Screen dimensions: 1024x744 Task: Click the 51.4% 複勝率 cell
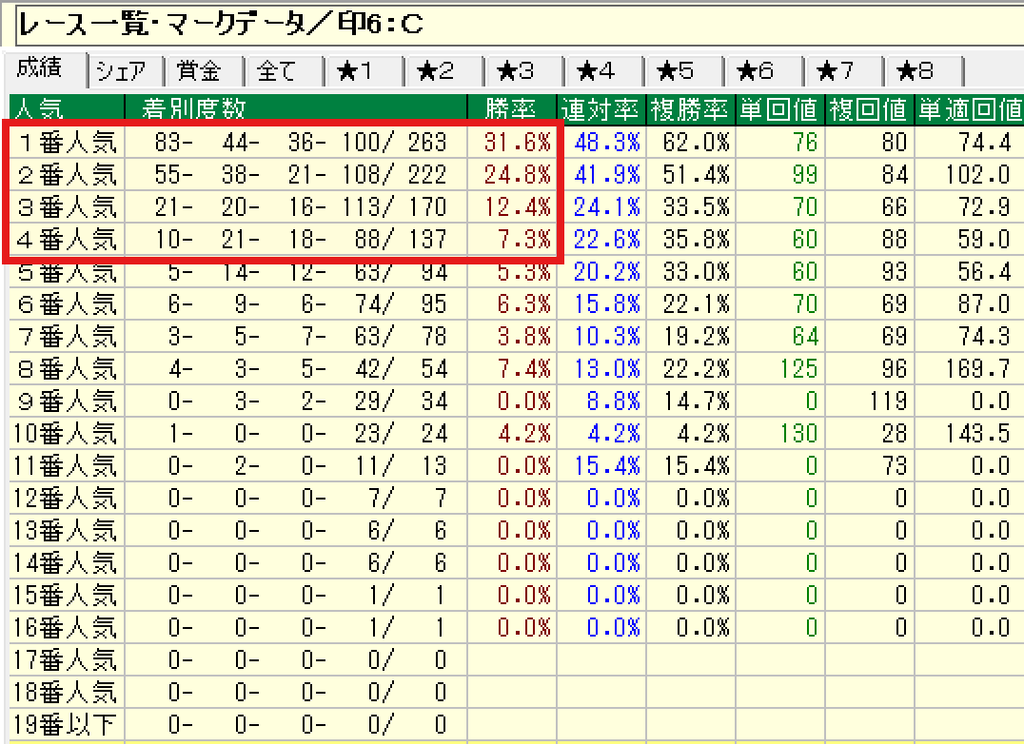click(x=690, y=174)
